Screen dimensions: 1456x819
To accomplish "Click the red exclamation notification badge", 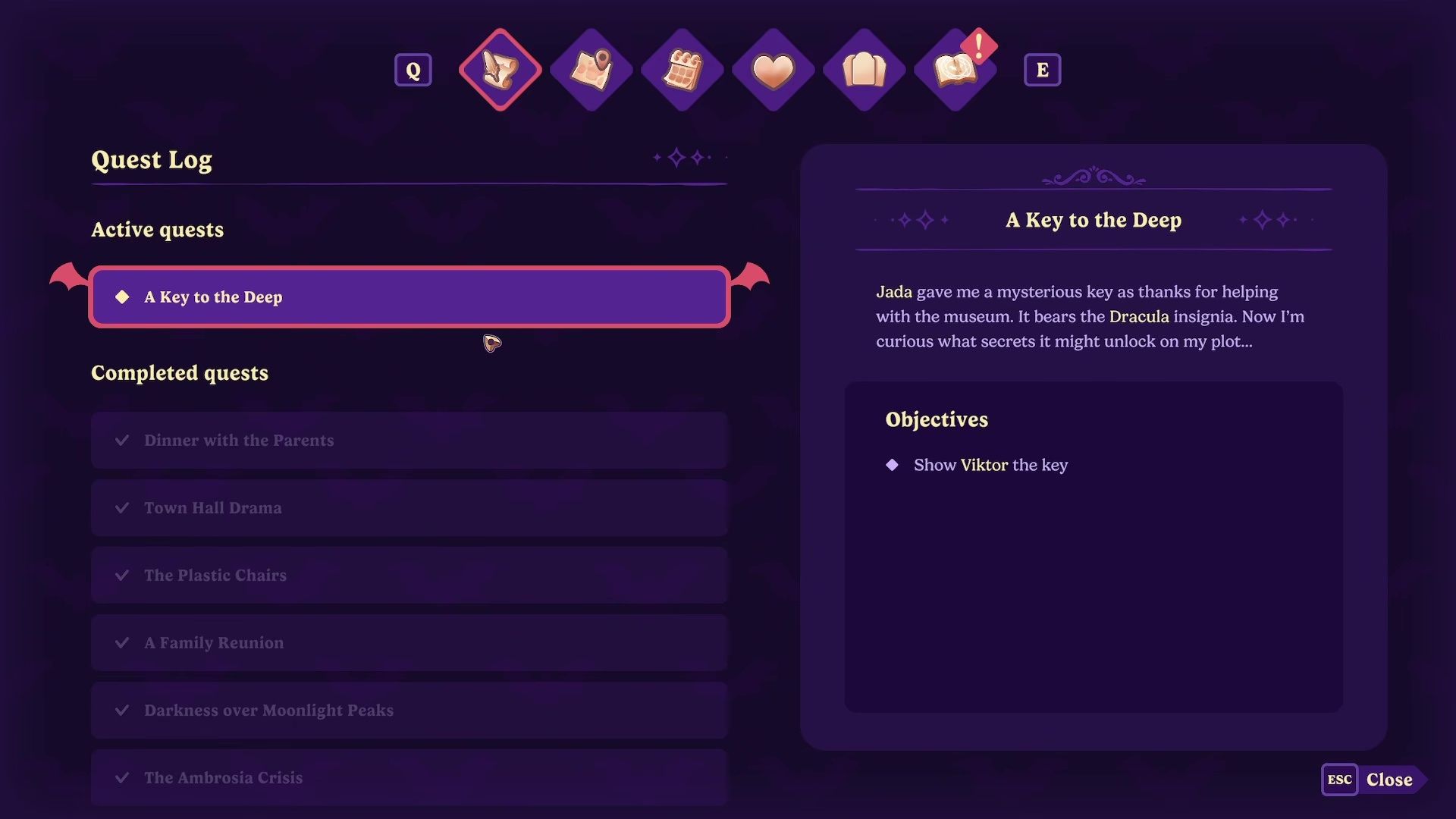I will tap(979, 46).
